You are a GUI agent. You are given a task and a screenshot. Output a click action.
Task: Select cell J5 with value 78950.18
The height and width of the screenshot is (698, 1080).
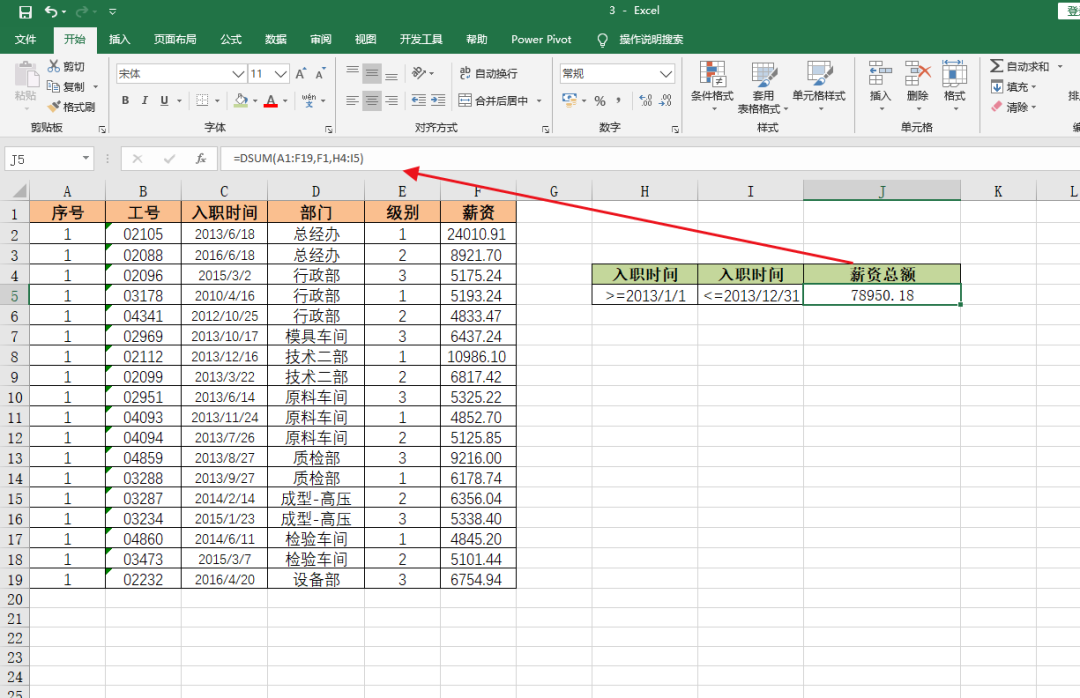coord(882,296)
